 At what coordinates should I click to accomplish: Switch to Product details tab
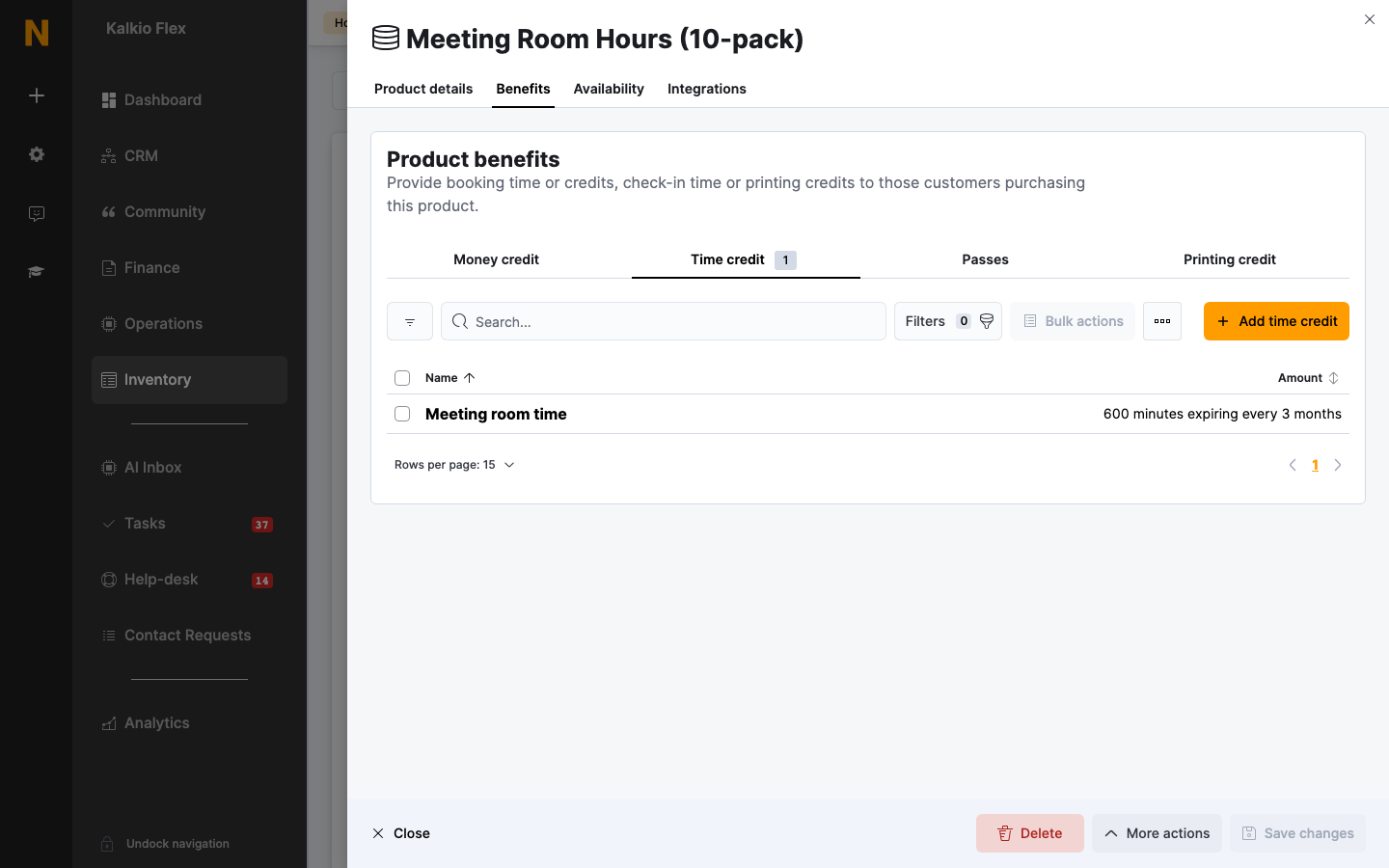[423, 89]
